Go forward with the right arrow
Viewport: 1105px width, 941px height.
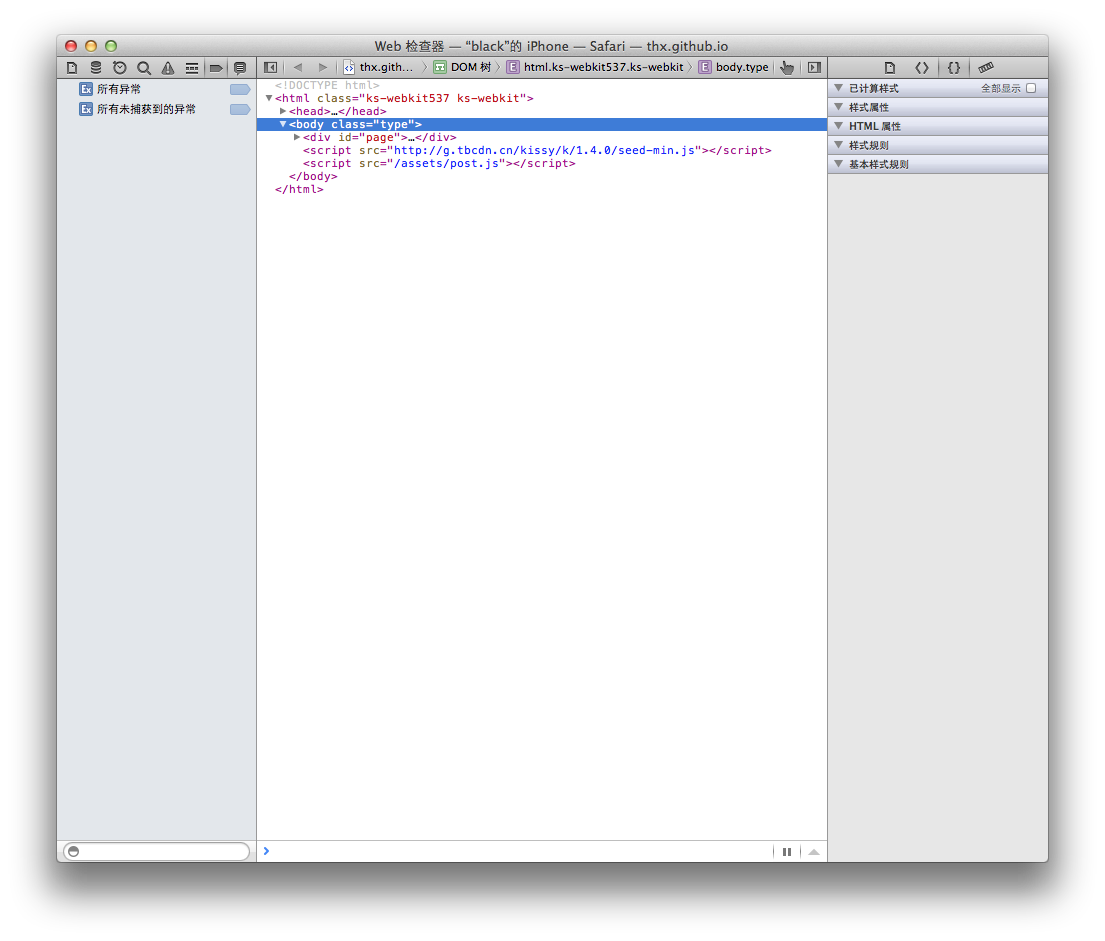click(323, 68)
